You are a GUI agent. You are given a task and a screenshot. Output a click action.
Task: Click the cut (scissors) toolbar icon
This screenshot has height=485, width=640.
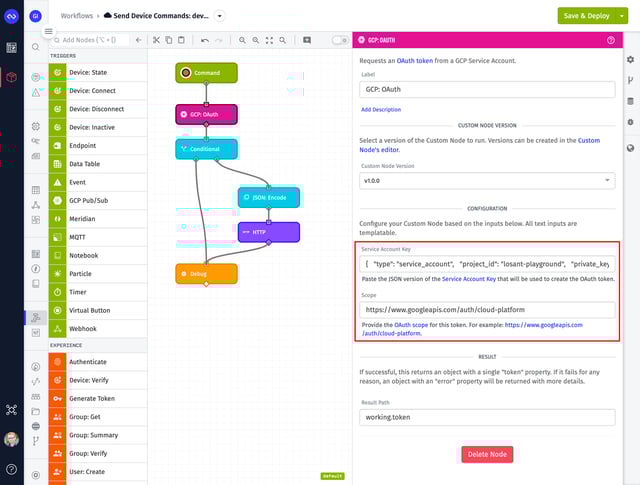156,40
